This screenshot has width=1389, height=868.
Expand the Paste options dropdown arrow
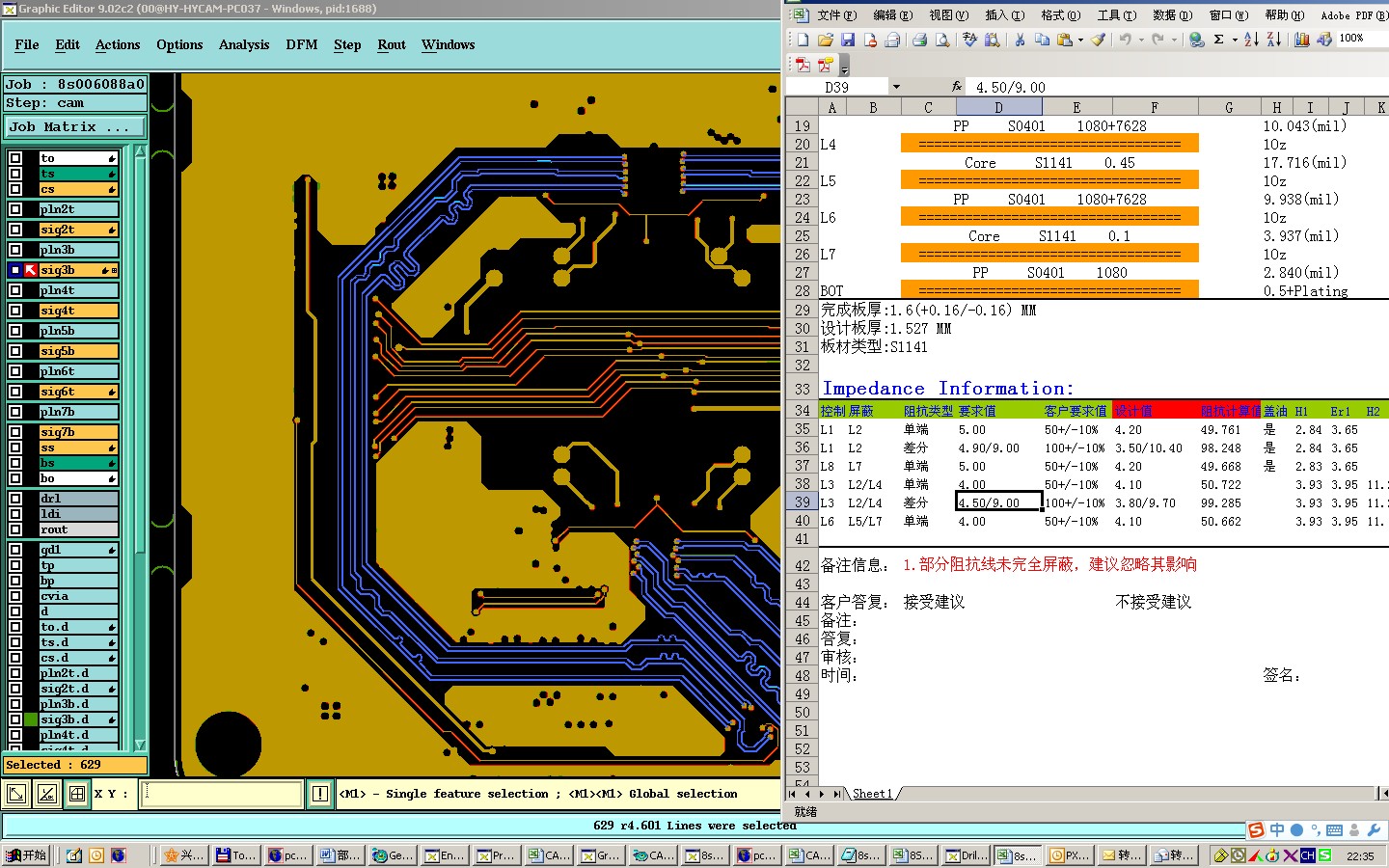click(1080, 40)
